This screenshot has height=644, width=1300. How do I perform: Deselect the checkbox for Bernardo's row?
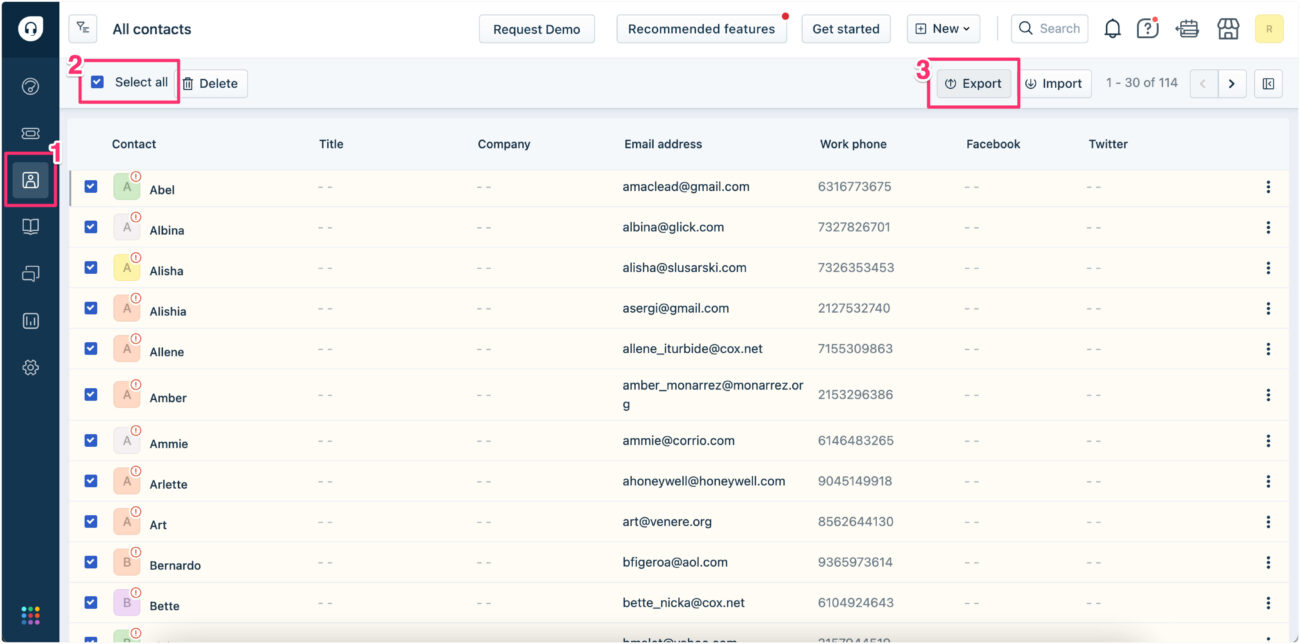pos(90,560)
